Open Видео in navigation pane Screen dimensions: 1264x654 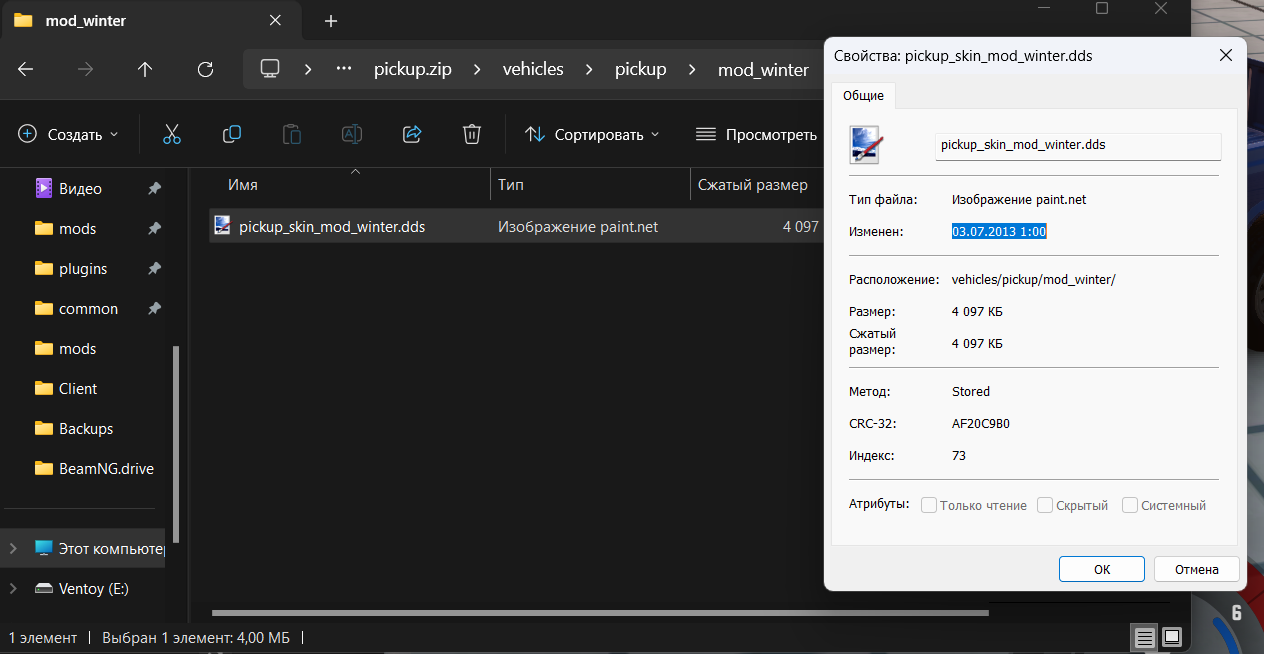point(80,188)
